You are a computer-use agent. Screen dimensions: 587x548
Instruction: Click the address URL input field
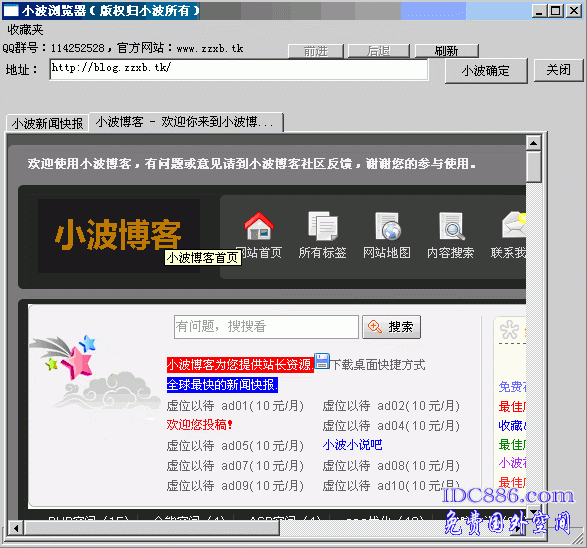pyautogui.click(x=238, y=69)
